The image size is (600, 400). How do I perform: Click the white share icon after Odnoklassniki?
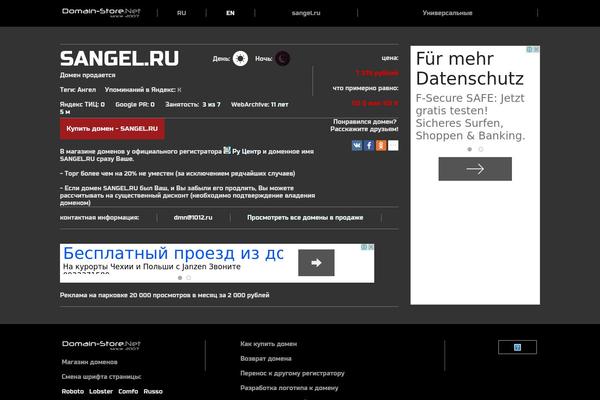(393, 145)
